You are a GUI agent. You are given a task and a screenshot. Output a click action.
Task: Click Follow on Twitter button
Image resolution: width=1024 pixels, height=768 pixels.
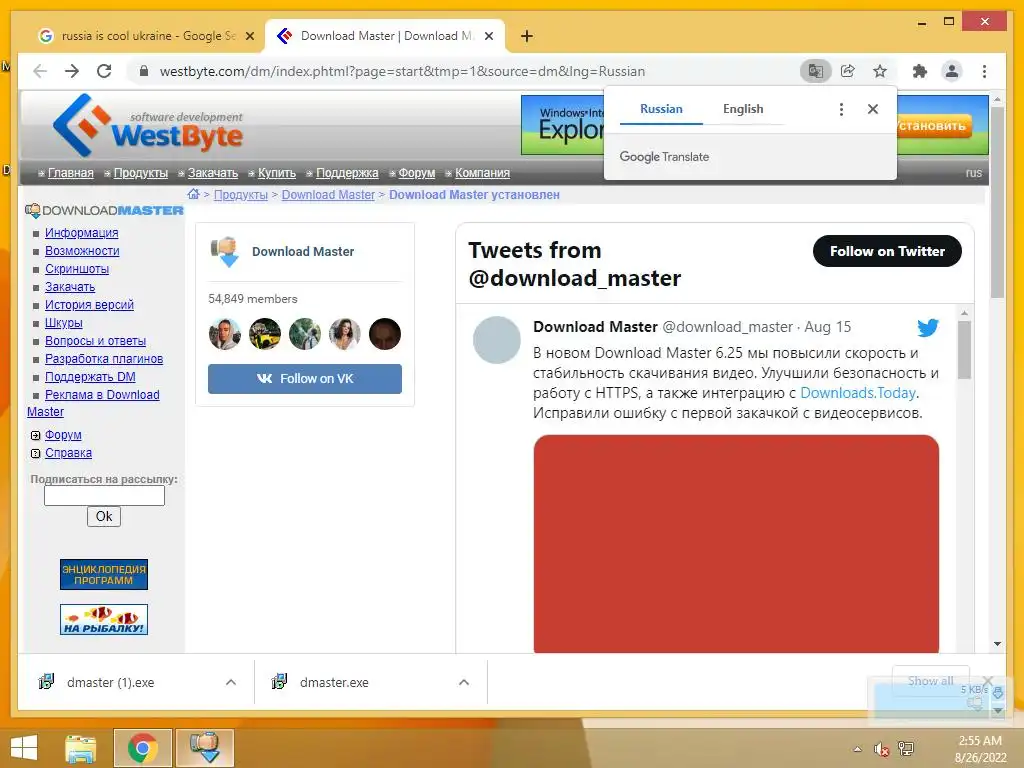887,251
